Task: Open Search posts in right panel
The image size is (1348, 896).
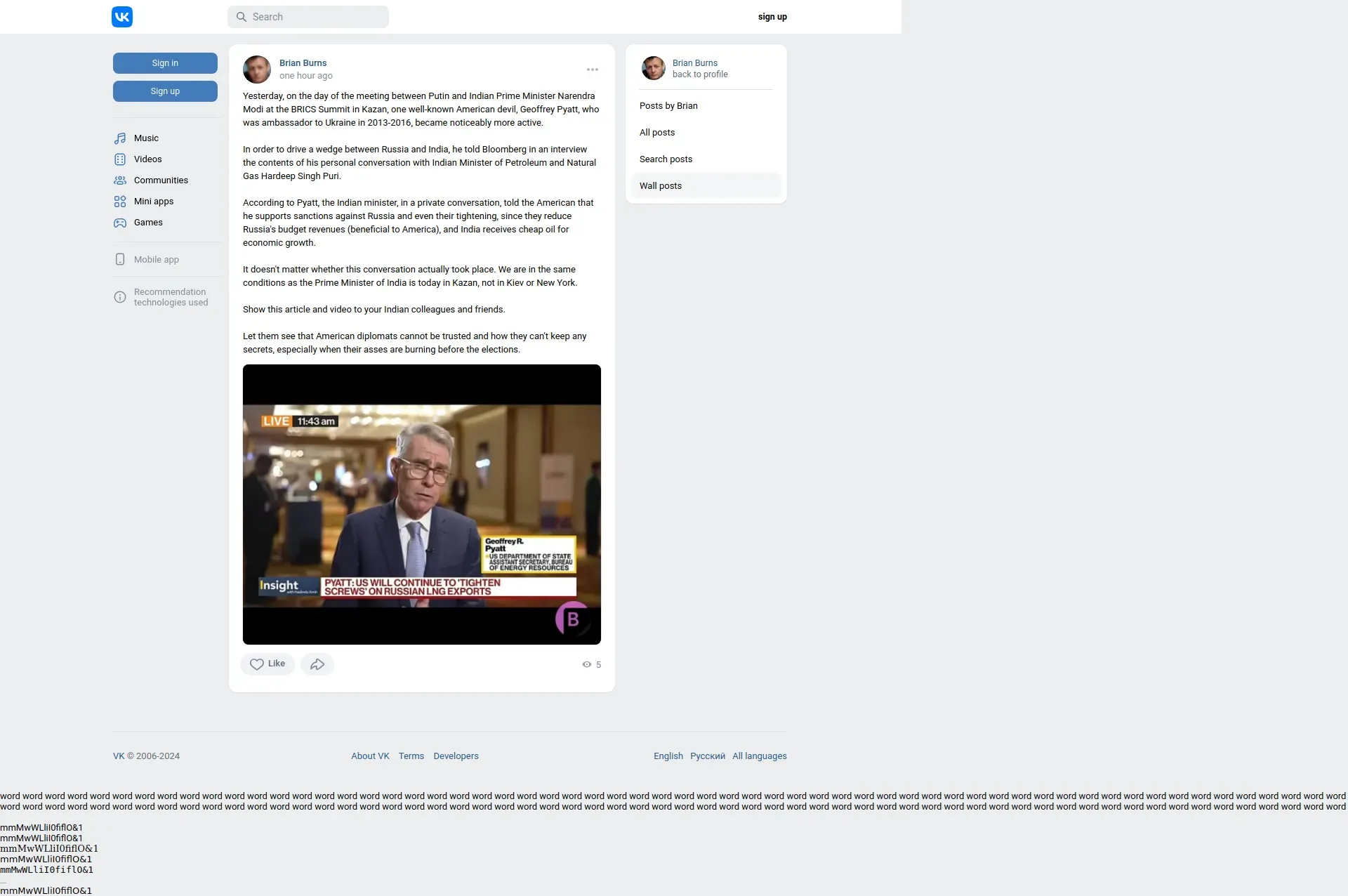Action: 666,159
